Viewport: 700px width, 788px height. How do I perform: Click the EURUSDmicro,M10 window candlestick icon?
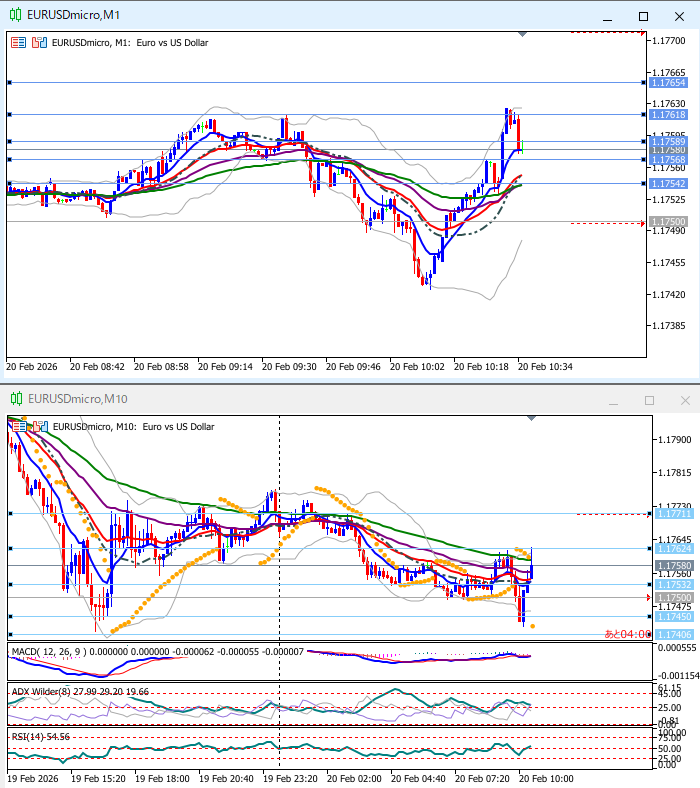click(14, 400)
